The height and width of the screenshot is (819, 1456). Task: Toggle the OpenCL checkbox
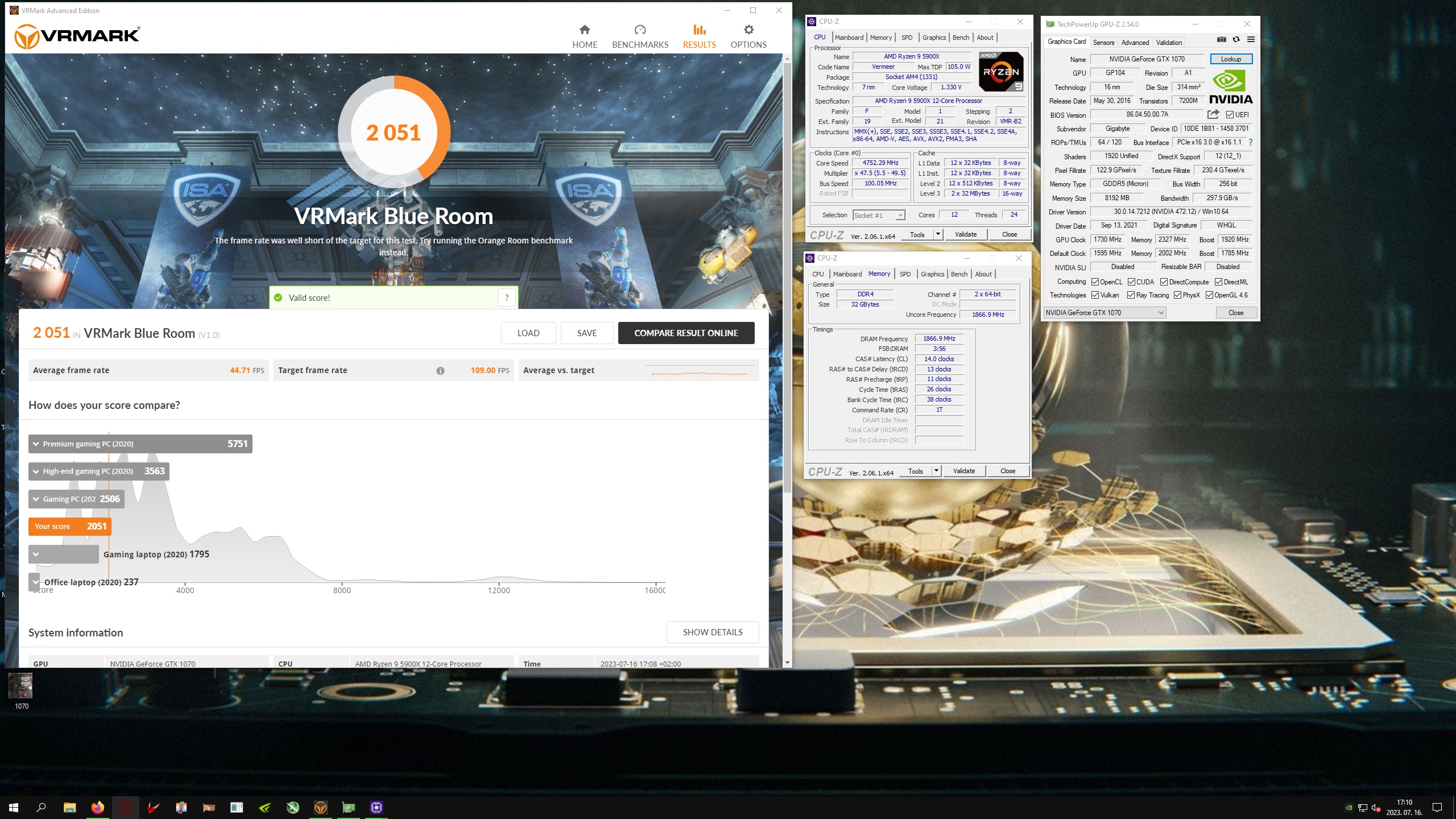pos(1095,282)
